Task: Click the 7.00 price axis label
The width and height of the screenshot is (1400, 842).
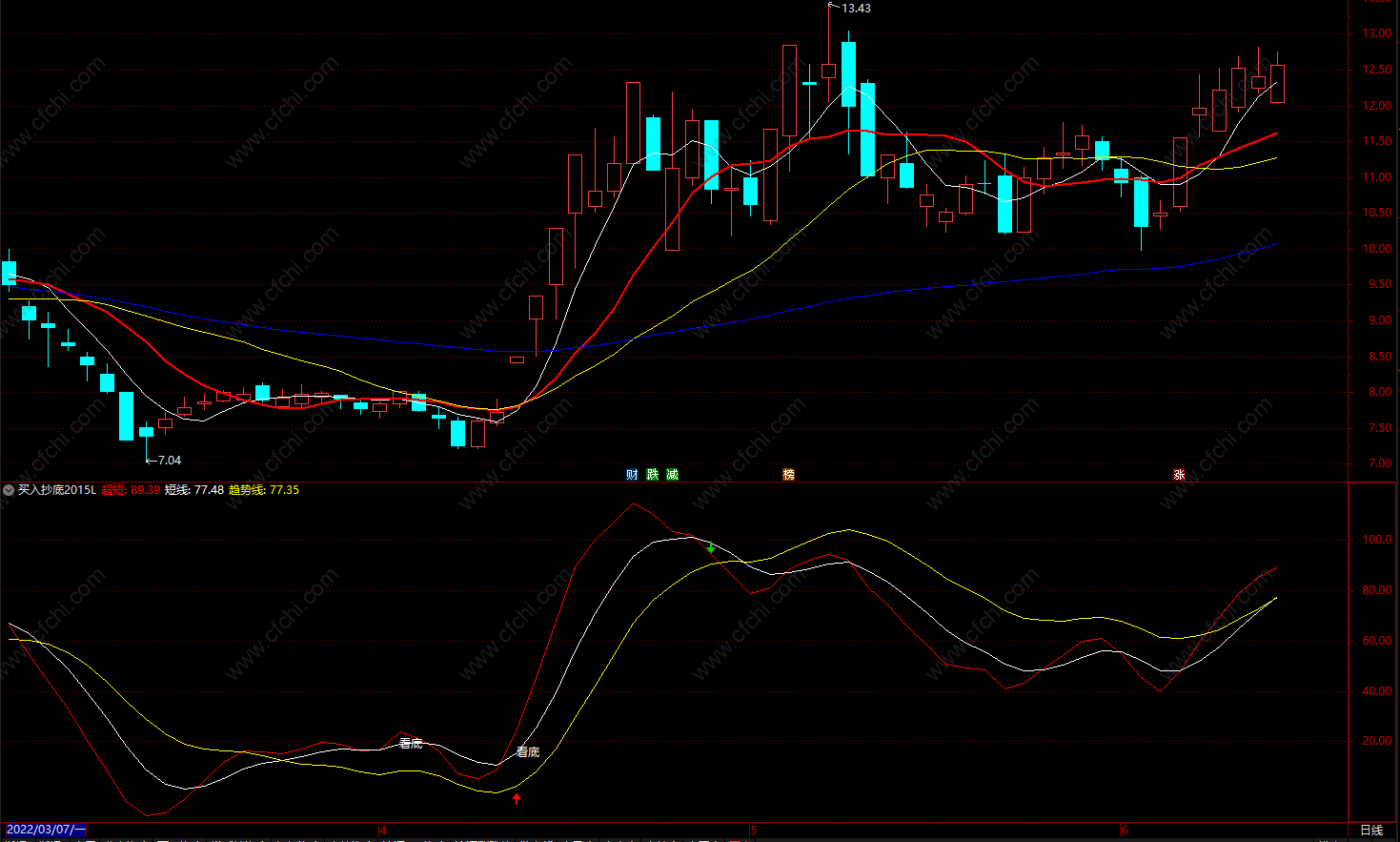Action: [1379, 463]
